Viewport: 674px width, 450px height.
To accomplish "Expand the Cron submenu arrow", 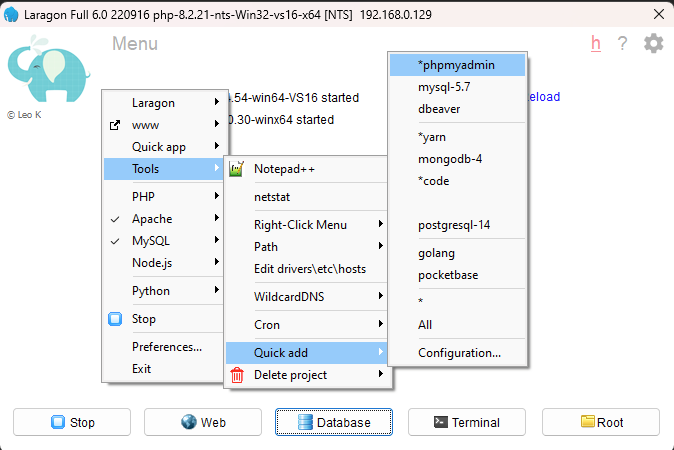I will coord(380,324).
